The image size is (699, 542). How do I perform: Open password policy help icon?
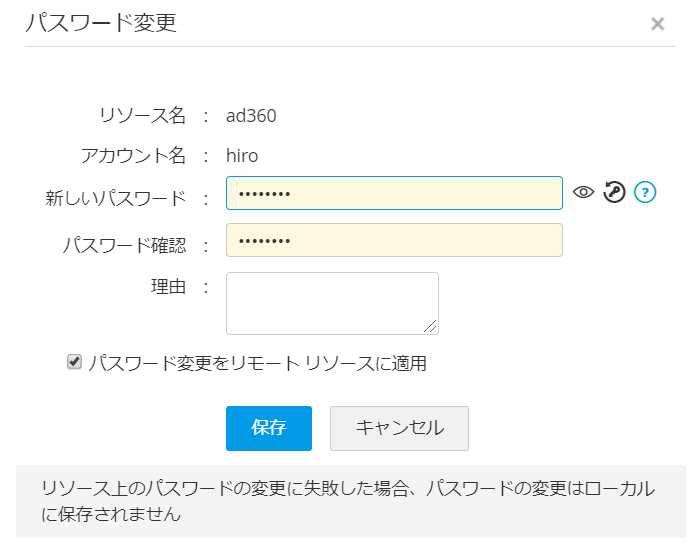coord(645,193)
